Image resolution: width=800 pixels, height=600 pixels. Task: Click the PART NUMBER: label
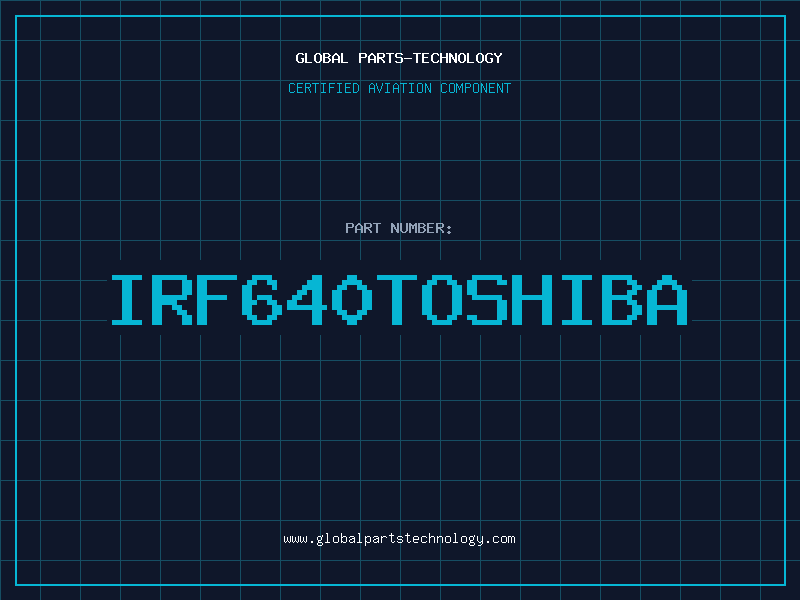[398, 228]
